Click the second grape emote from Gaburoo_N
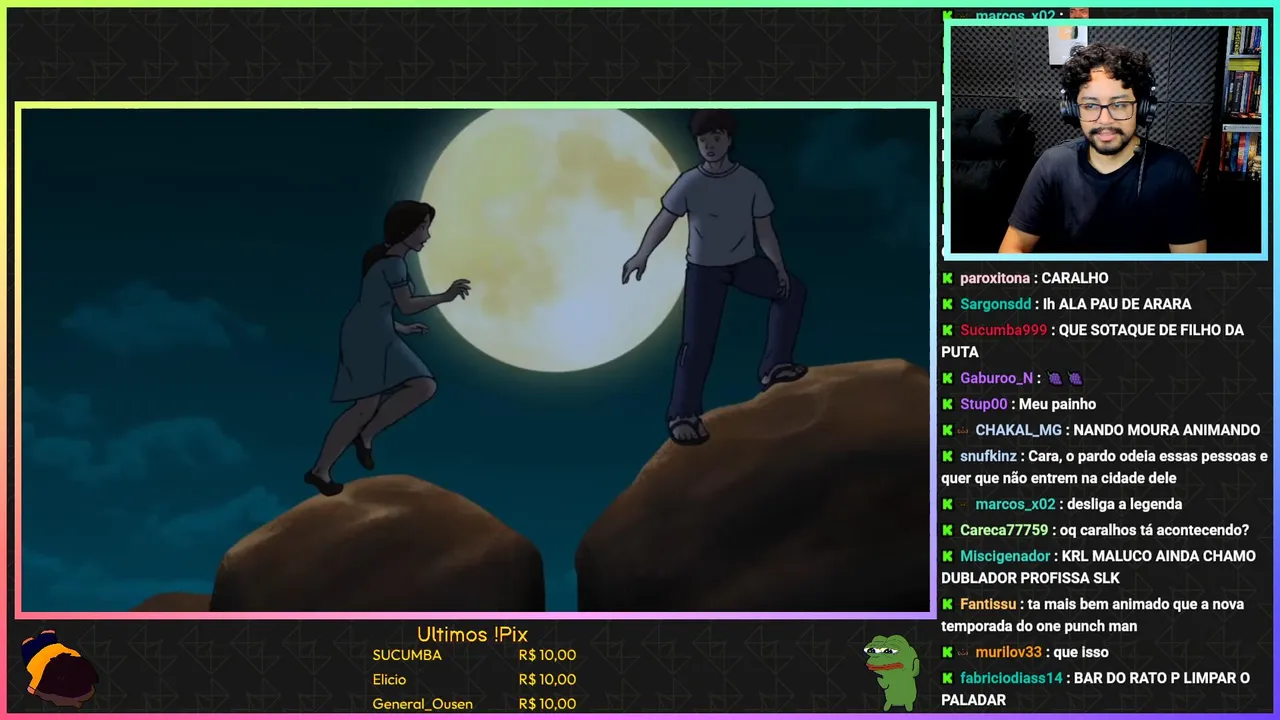This screenshot has width=1280, height=720. click(1075, 378)
